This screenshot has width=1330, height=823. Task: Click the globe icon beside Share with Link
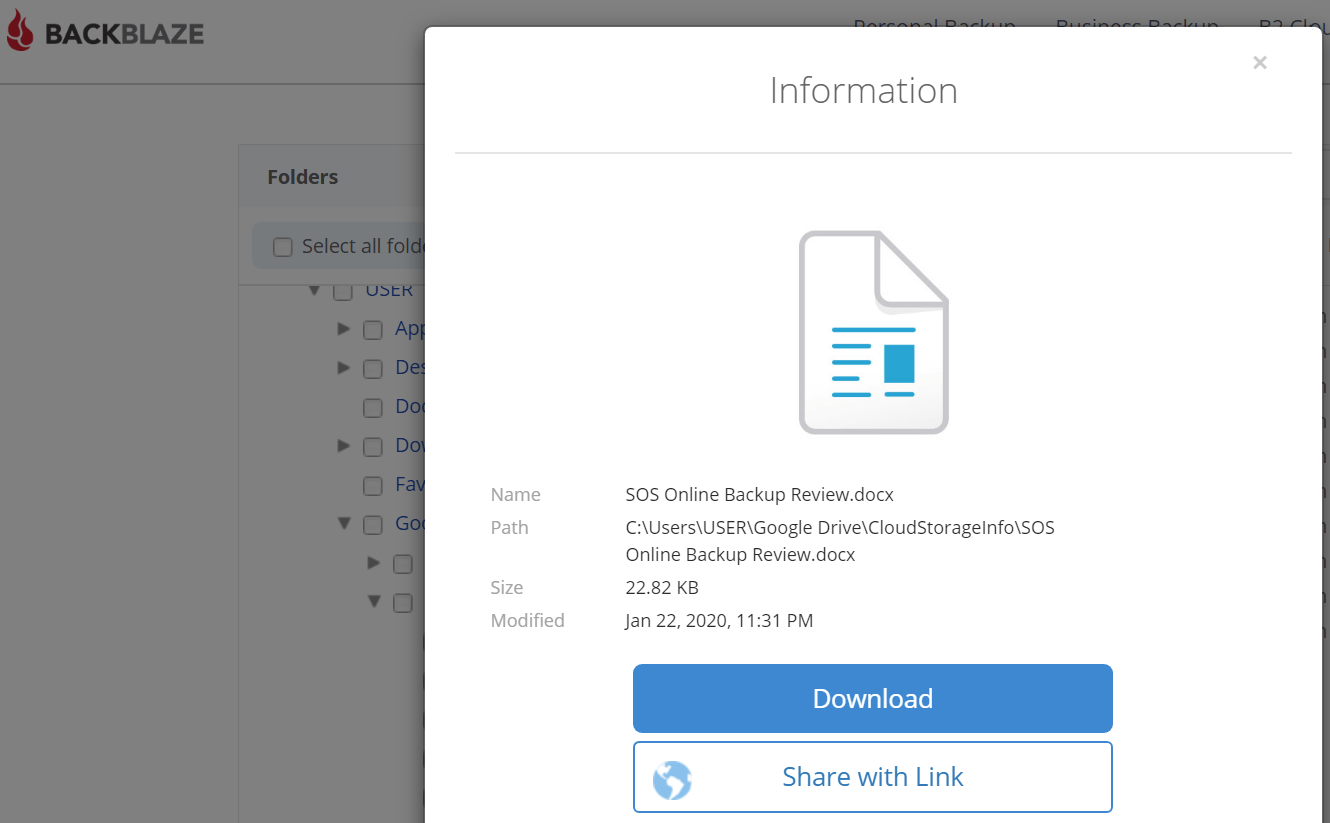point(672,777)
